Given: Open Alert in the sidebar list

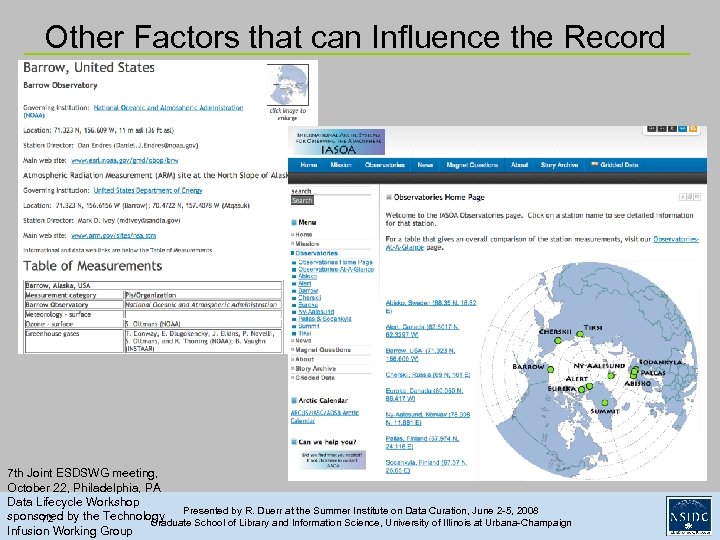Looking at the screenshot, I should click(304, 284).
